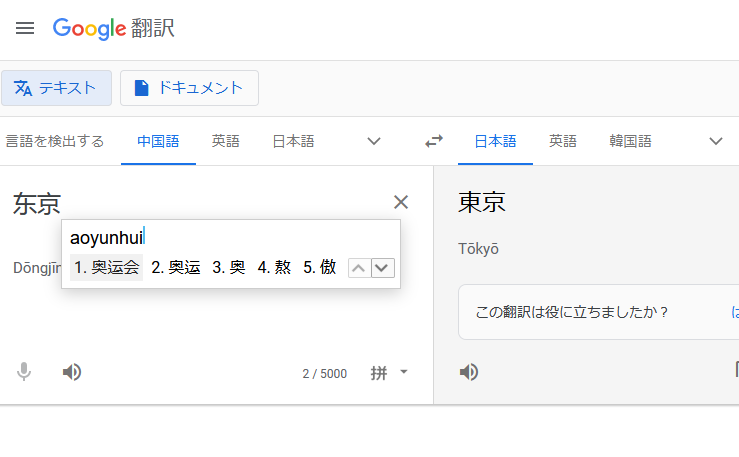739x457 pixels.
Task: Click the source text 东京
Action: coord(37,204)
